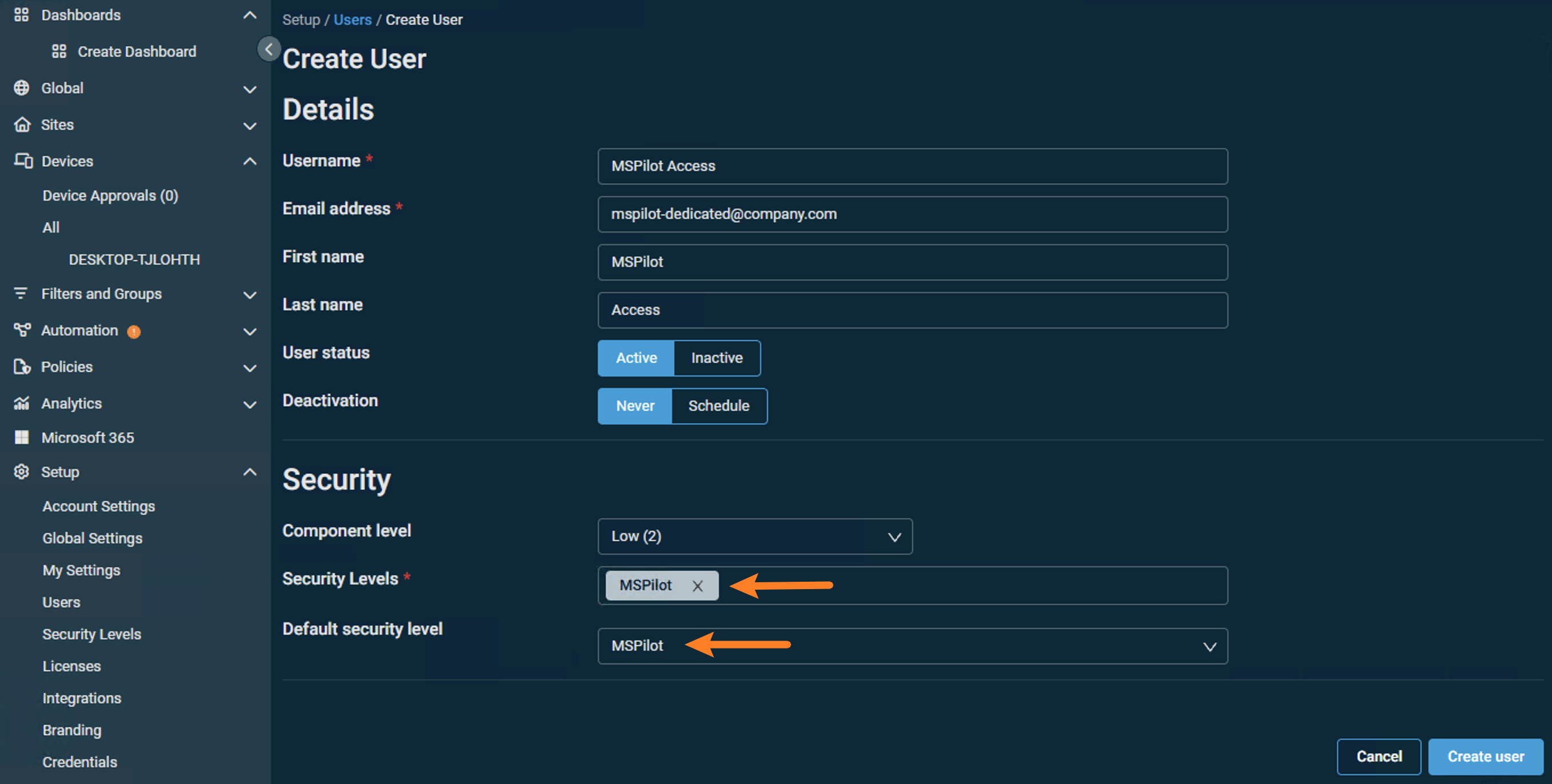
Task: Collapse the Devices section chevron
Action: (249, 161)
